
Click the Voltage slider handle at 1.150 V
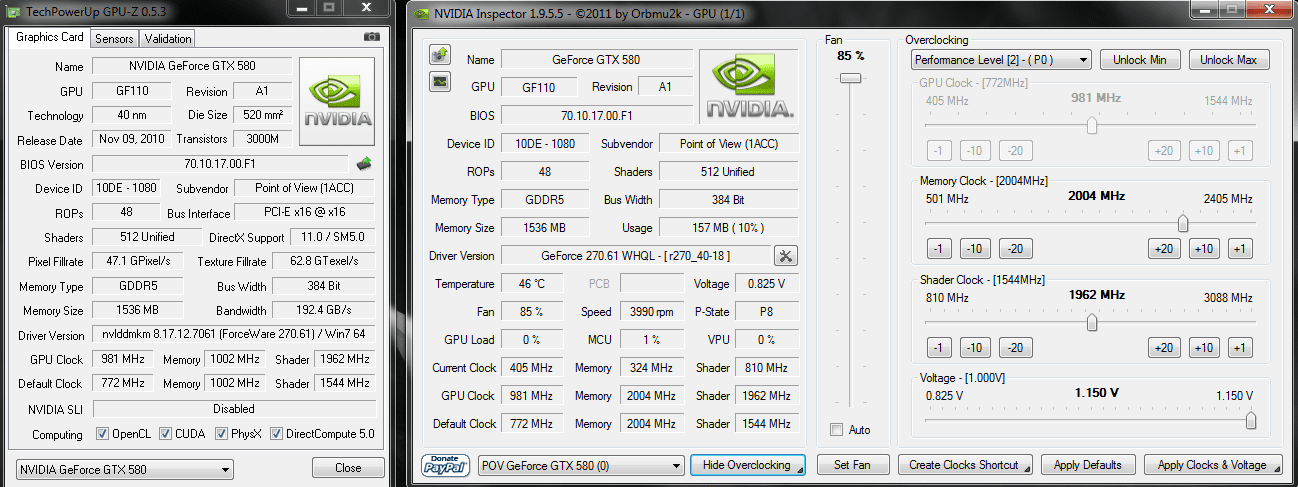click(1250, 421)
